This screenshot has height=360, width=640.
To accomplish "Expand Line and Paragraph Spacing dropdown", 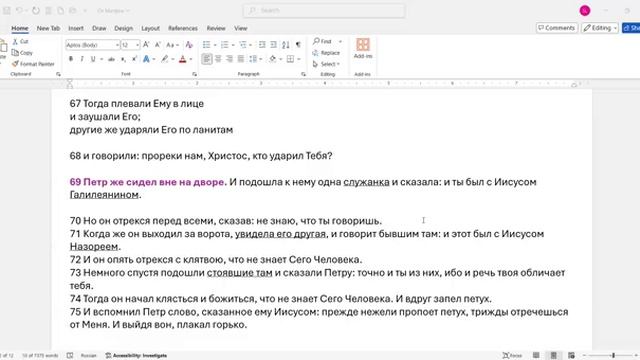I will (x=260, y=60).
